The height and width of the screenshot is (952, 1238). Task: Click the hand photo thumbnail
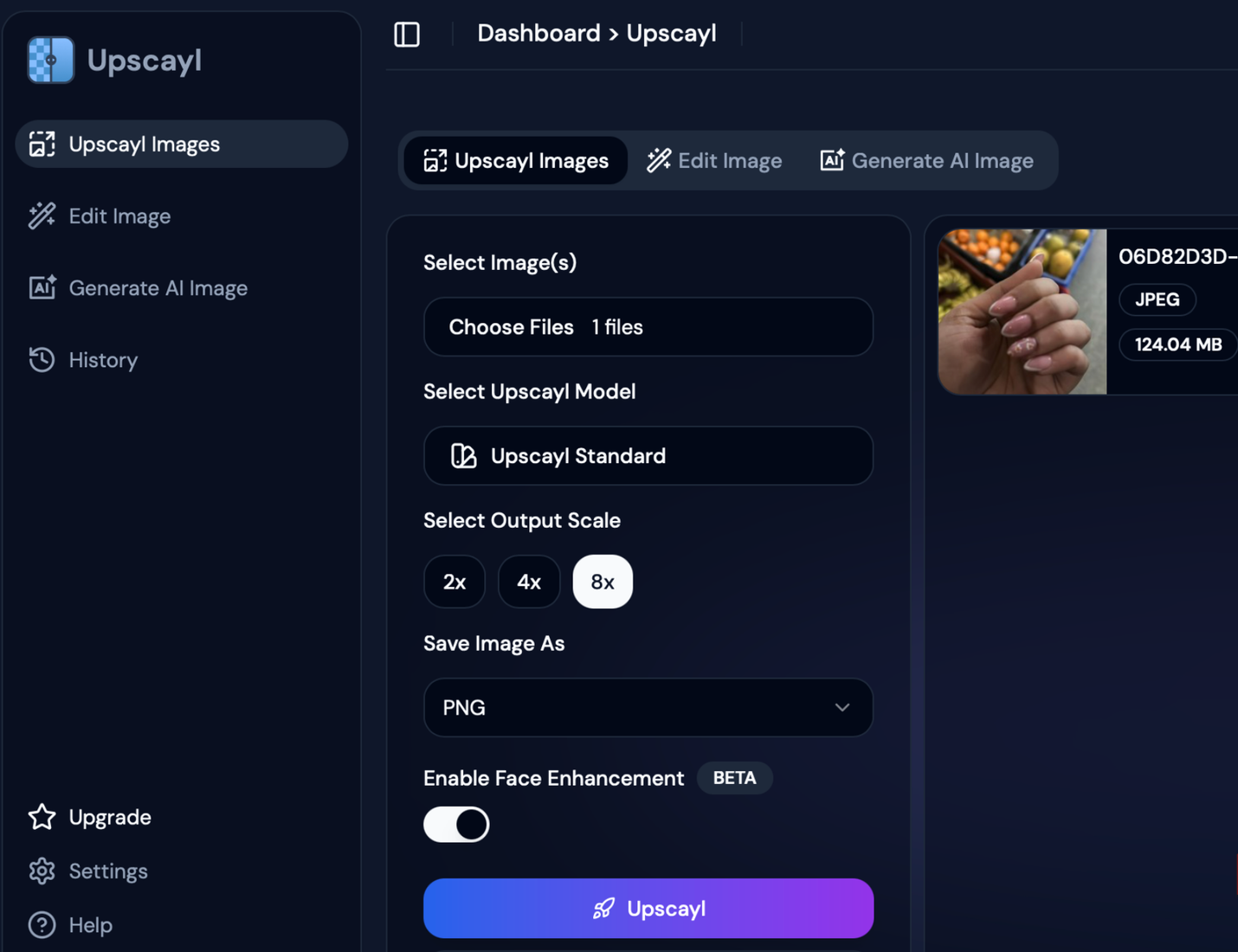tap(1022, 312)
